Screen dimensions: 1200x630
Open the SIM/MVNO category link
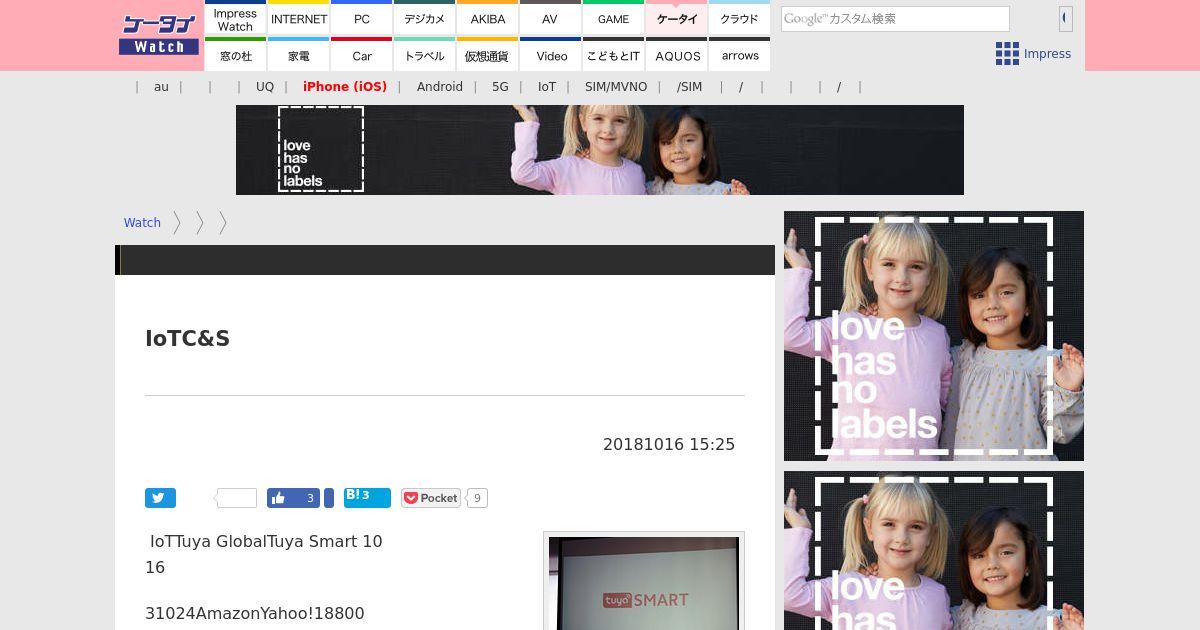616,87
